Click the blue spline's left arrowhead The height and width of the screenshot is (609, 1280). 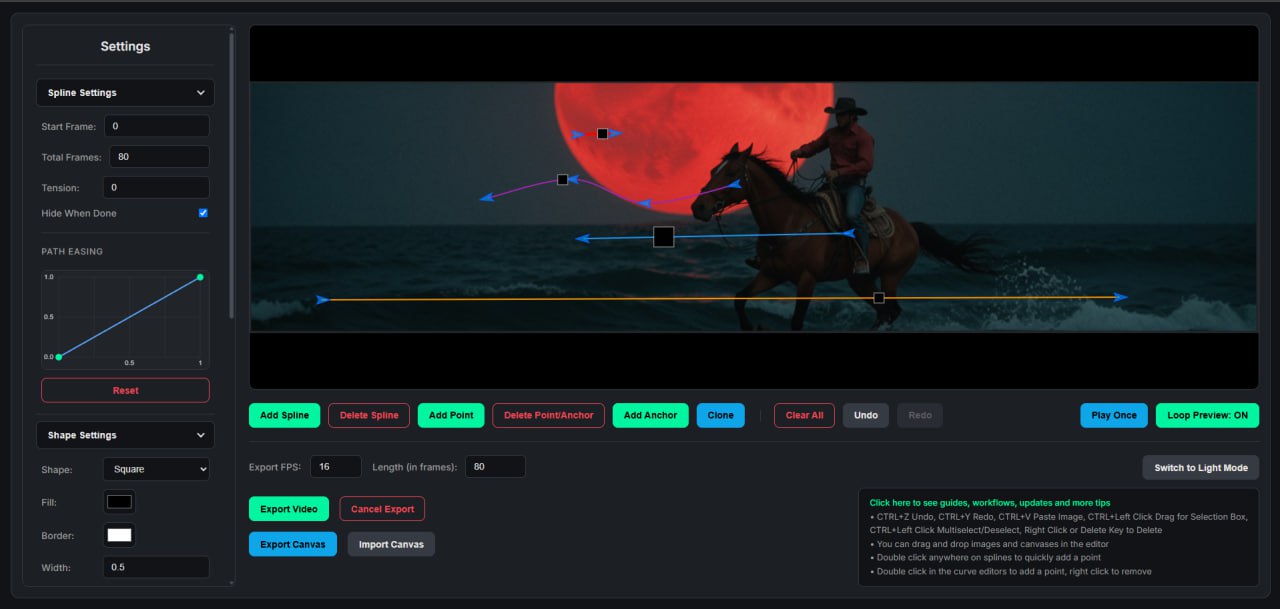(x=582, y=238)
